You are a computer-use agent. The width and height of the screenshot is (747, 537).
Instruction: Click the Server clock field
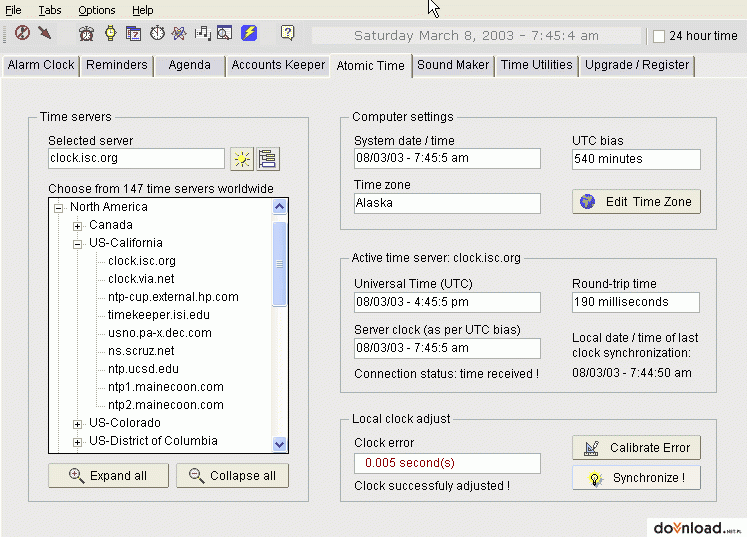(447, 348)
